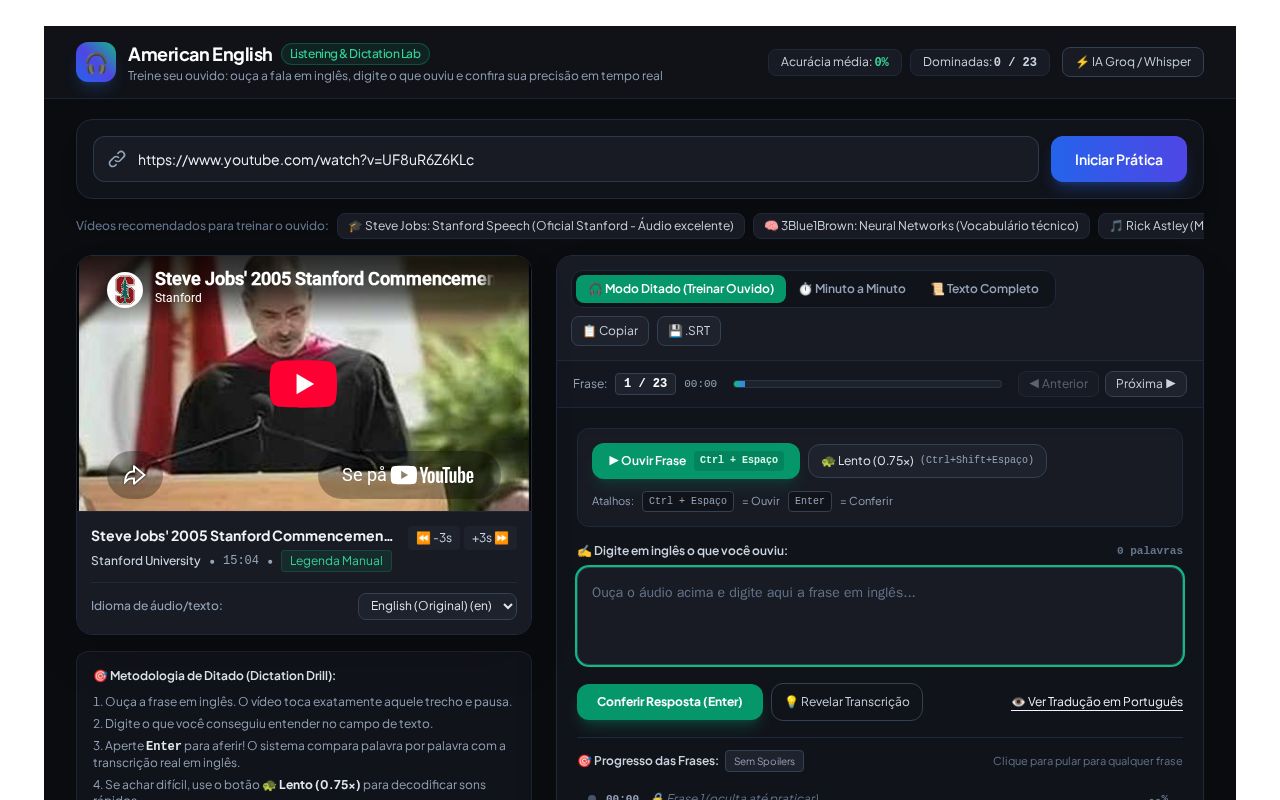Reveal transcription with lightbulb button
The width and height of the screenshot is (1280, 800).
(847, 702)
